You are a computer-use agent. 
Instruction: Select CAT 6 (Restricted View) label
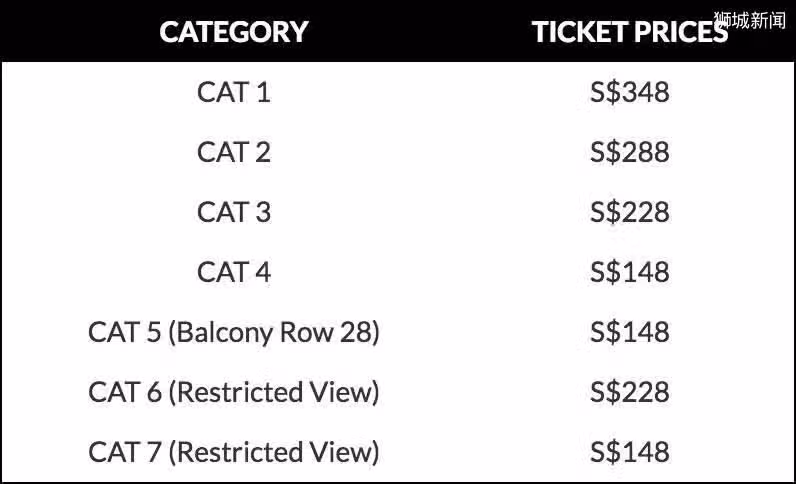pyautogui.click(x=234, y=393)
